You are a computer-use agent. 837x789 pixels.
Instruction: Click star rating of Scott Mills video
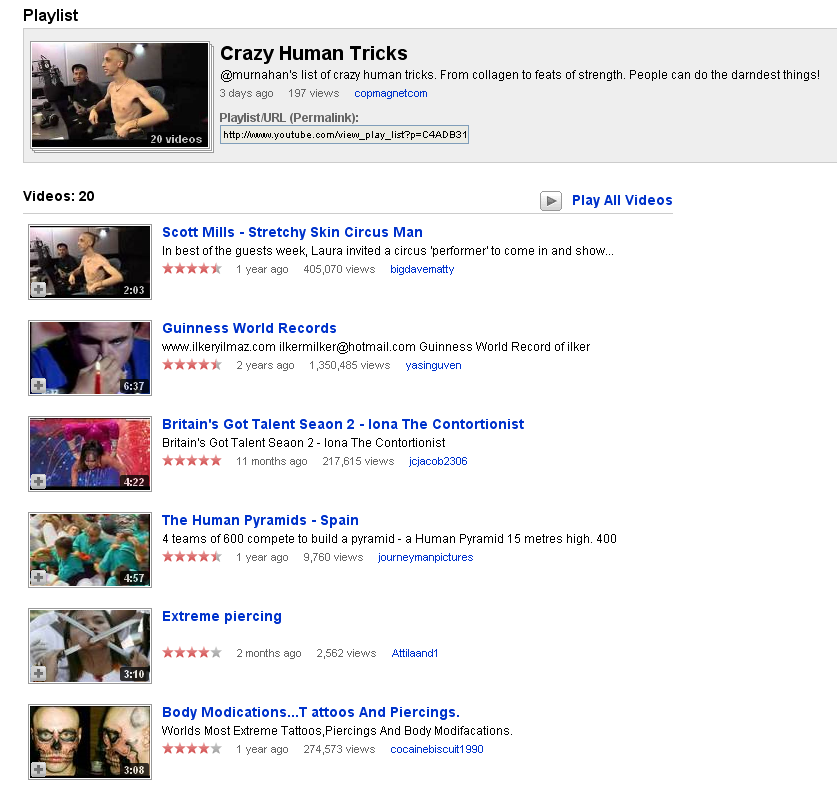192,269
